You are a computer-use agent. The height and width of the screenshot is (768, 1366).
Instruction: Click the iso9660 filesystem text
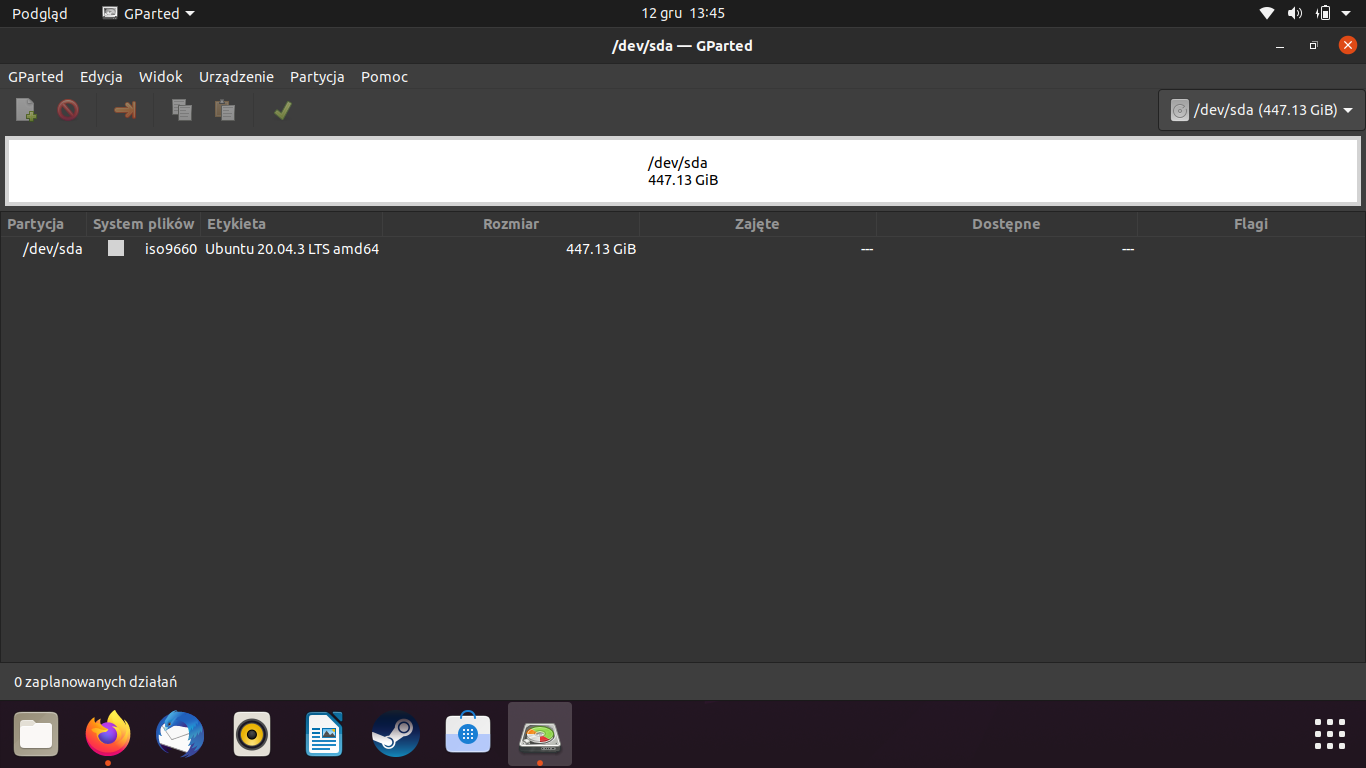click(x=171, y=249)
